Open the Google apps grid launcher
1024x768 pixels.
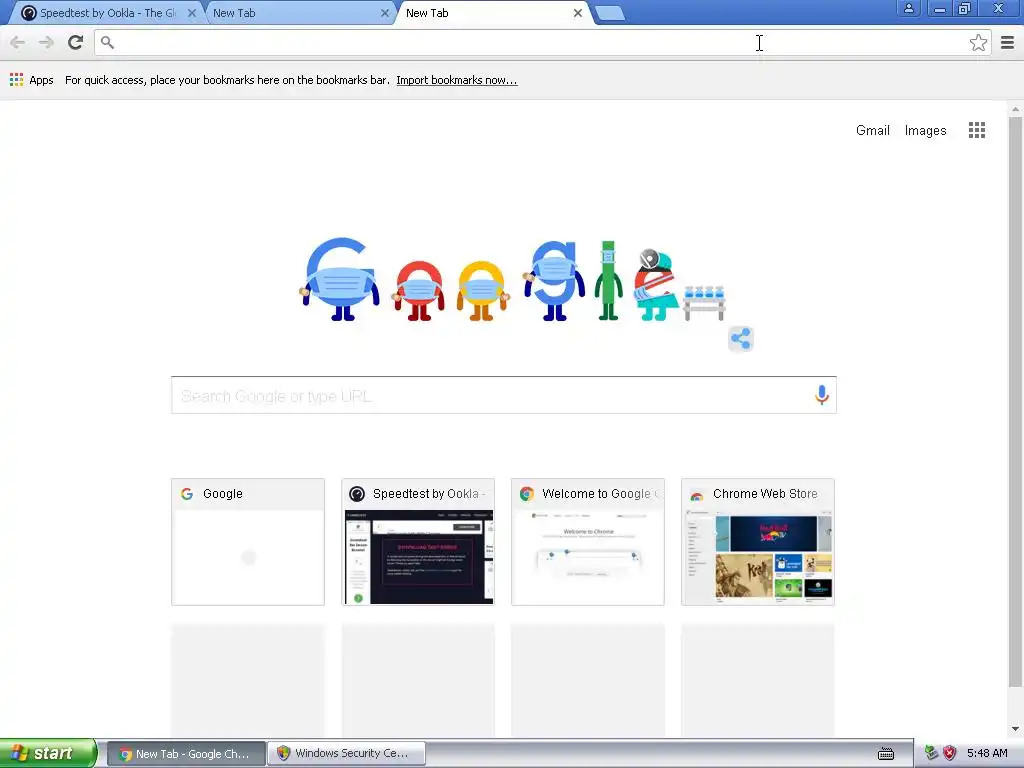click(x=977, y=130)
